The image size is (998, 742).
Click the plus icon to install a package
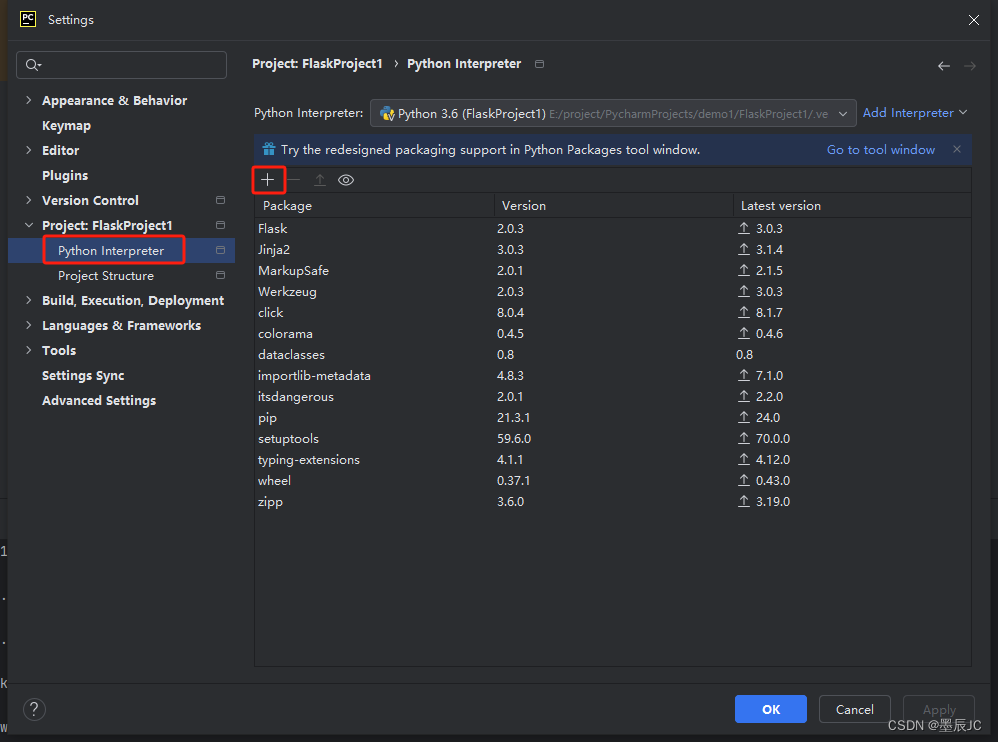tap(267, 180)
